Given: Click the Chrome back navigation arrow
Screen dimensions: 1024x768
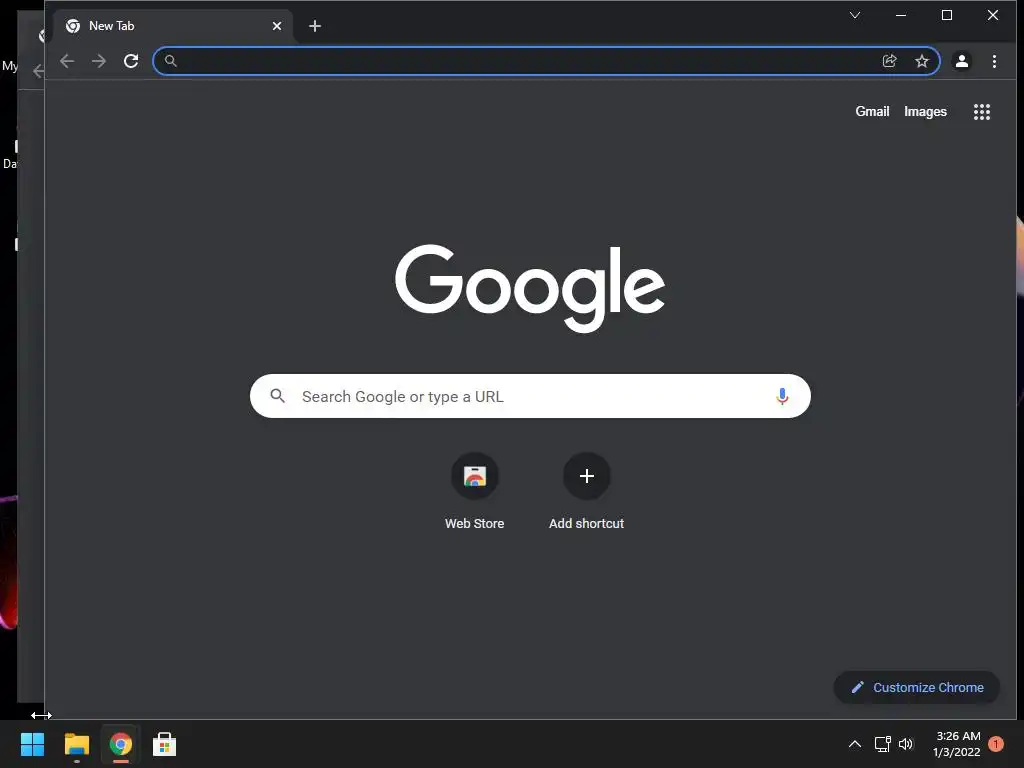Looking at the screenshot, I should pyautogui.click(x=67, y=61).
